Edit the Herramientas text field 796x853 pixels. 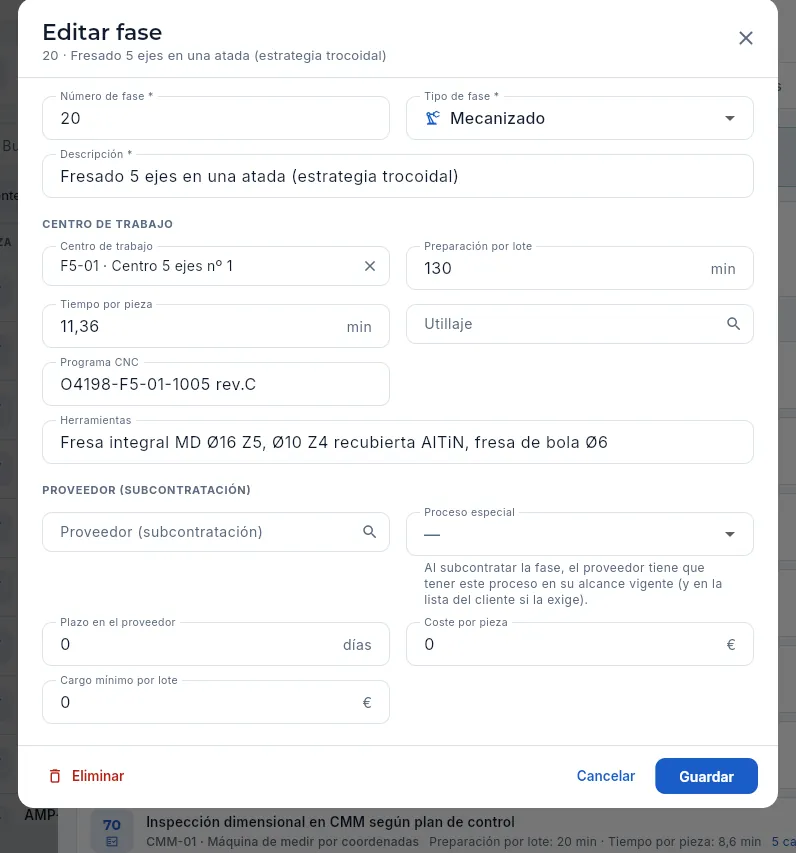click(398, 442)
